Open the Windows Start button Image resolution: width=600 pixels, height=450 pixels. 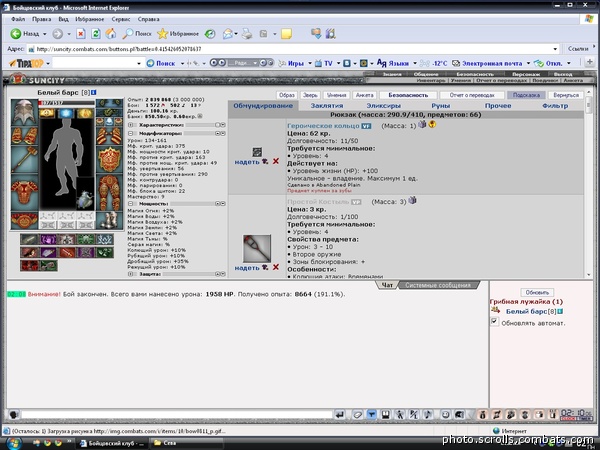tap(13, 443)
